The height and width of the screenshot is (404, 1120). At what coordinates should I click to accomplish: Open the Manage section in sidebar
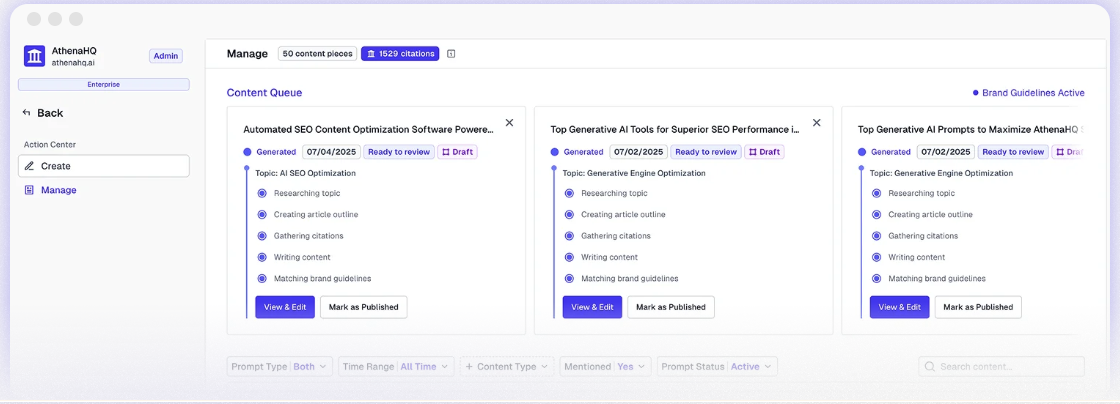(58, 190)
